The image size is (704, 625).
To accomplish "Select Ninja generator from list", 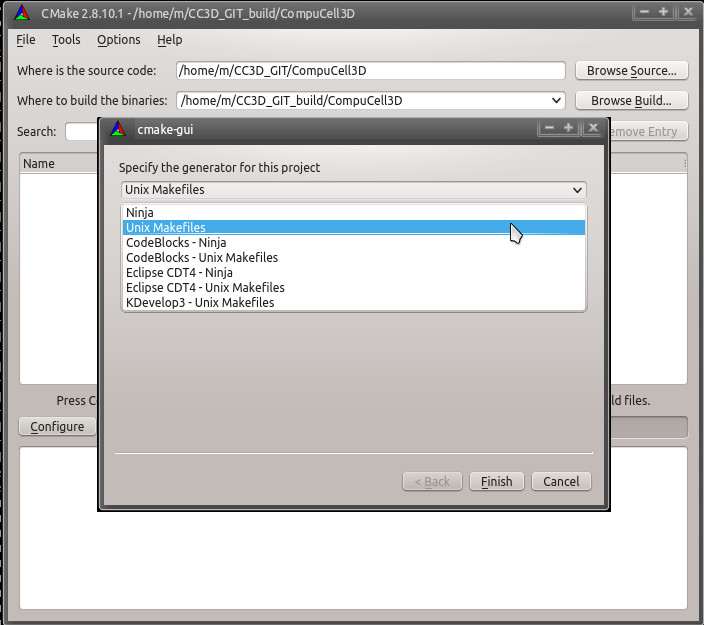I will (x=140, y=213).
